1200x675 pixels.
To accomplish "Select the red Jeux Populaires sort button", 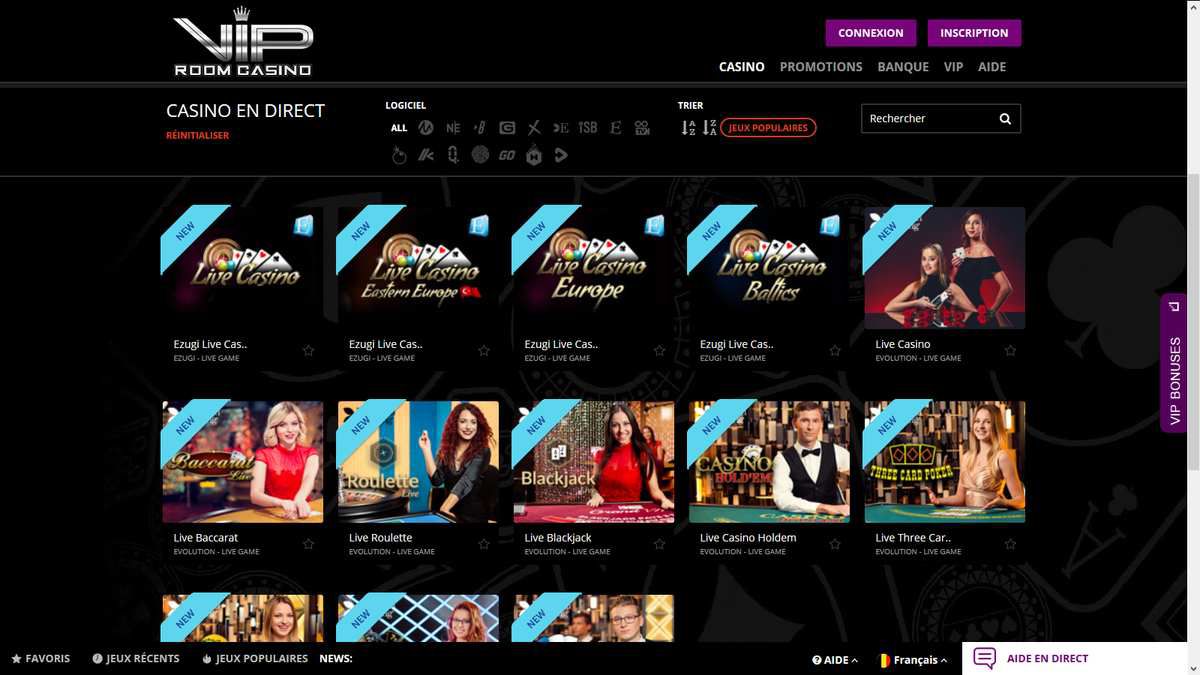I will point(768,128).
